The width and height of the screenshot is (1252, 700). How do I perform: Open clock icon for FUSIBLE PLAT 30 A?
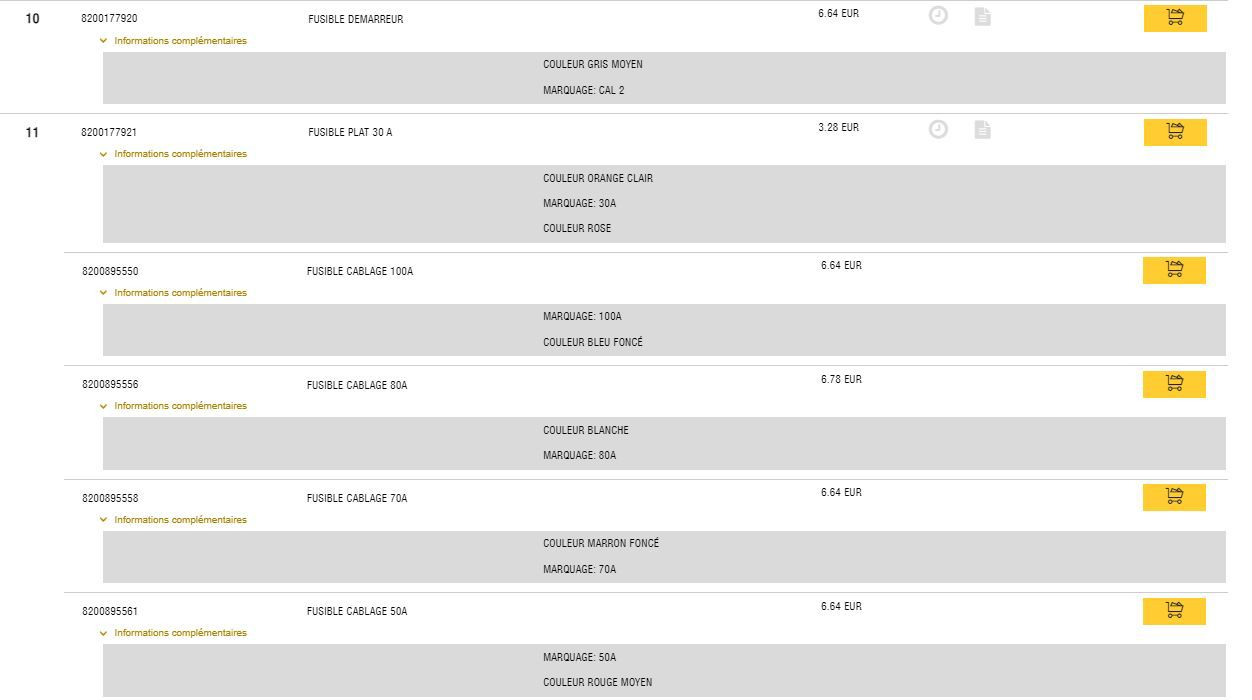pos(938,129)
